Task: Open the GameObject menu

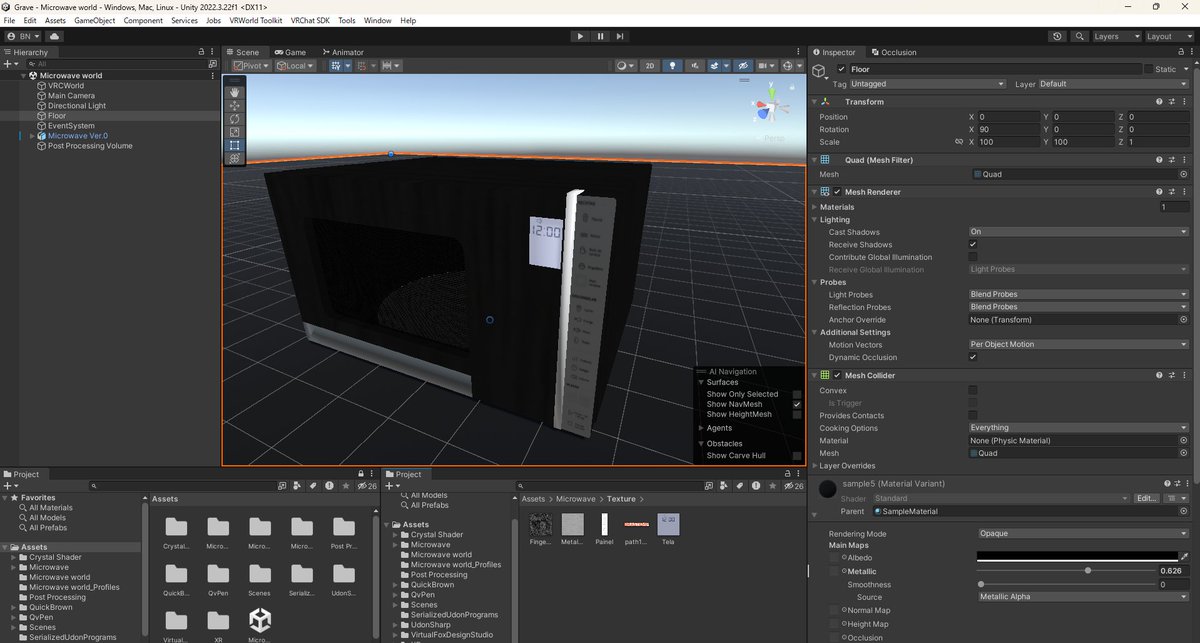Action: (x=95, y=20)
